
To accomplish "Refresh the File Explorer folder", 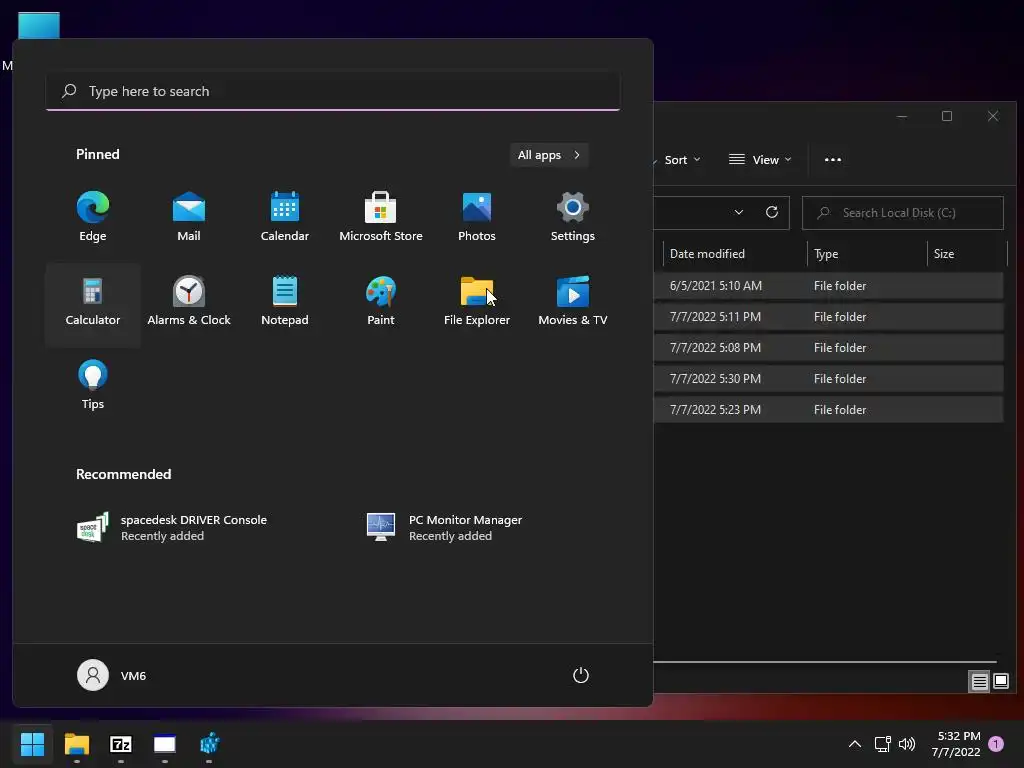I will (772, 212).
